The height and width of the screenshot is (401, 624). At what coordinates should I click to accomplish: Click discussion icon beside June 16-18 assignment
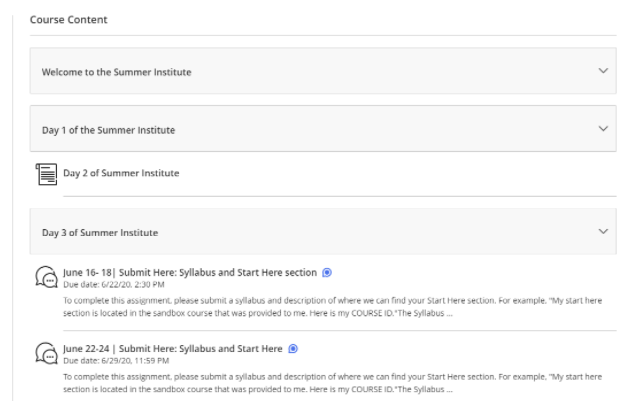(x=45, y=278)
